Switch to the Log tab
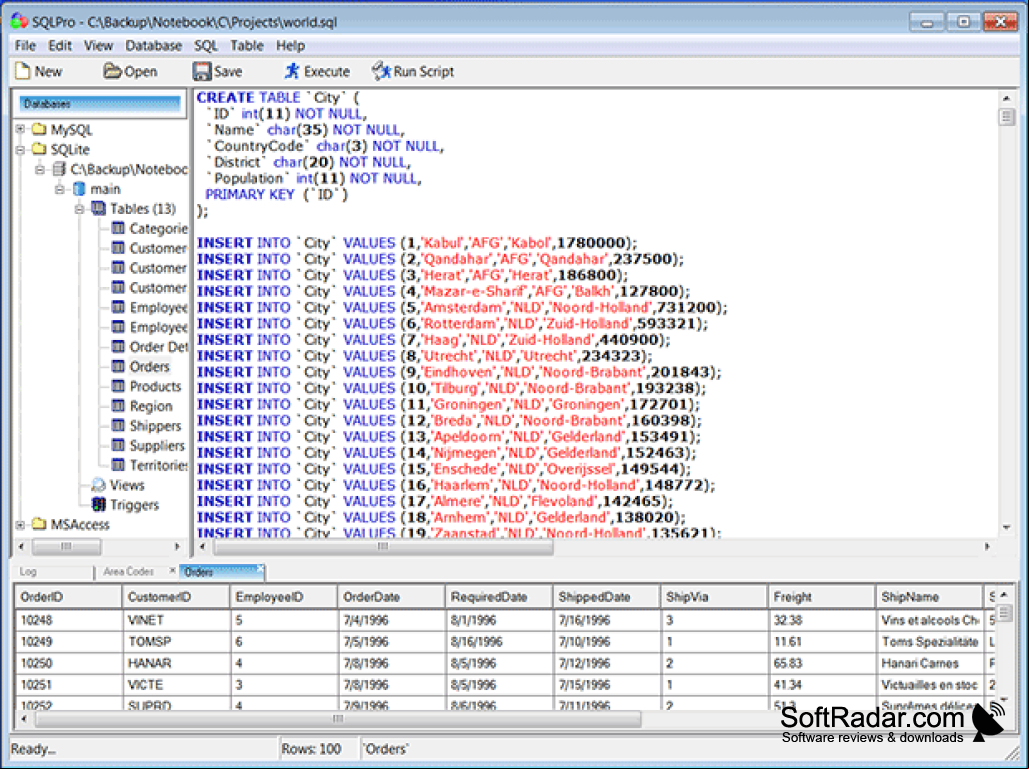The image size is (1029, 769). tap(52, 572)
